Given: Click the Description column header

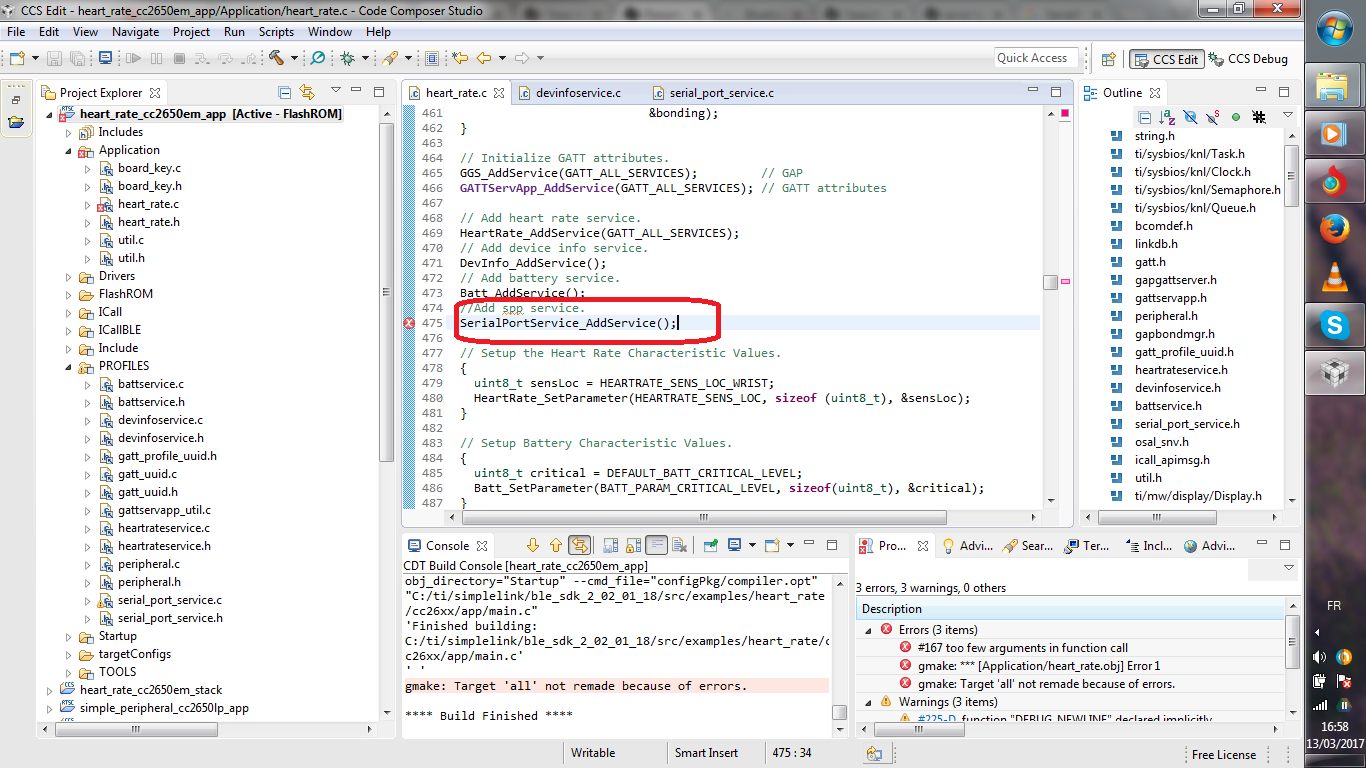Looking at the screenshot, I should (x=1072, y=609).
